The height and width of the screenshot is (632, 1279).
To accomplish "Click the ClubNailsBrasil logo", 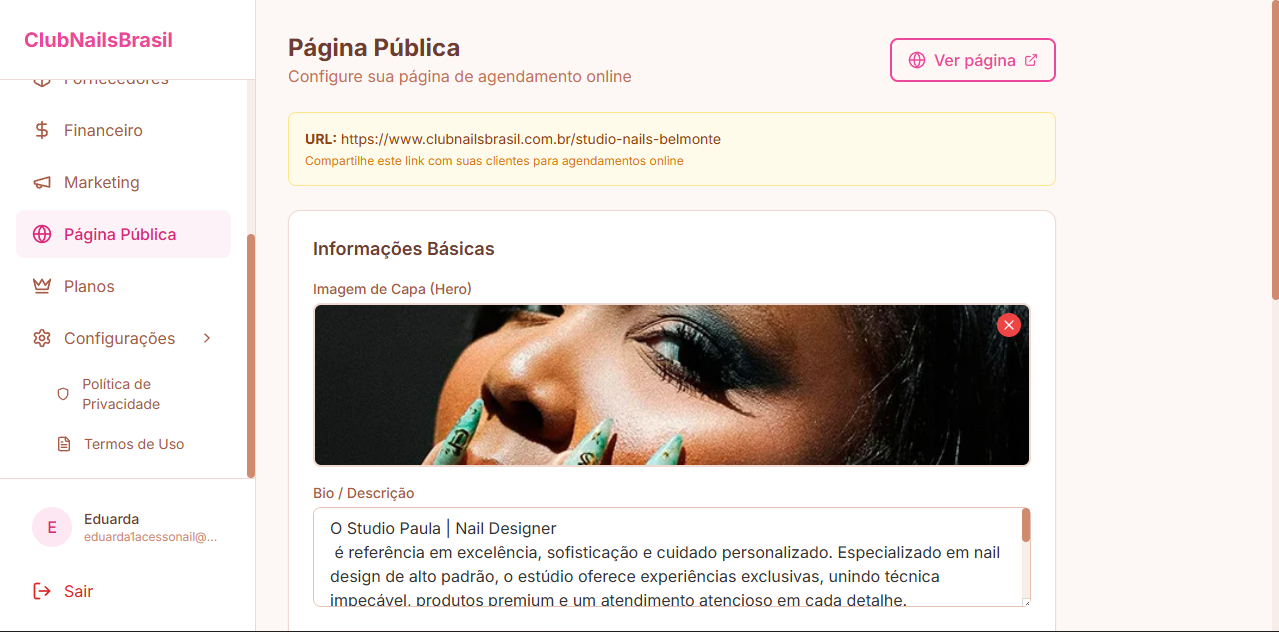I will 98,40.
